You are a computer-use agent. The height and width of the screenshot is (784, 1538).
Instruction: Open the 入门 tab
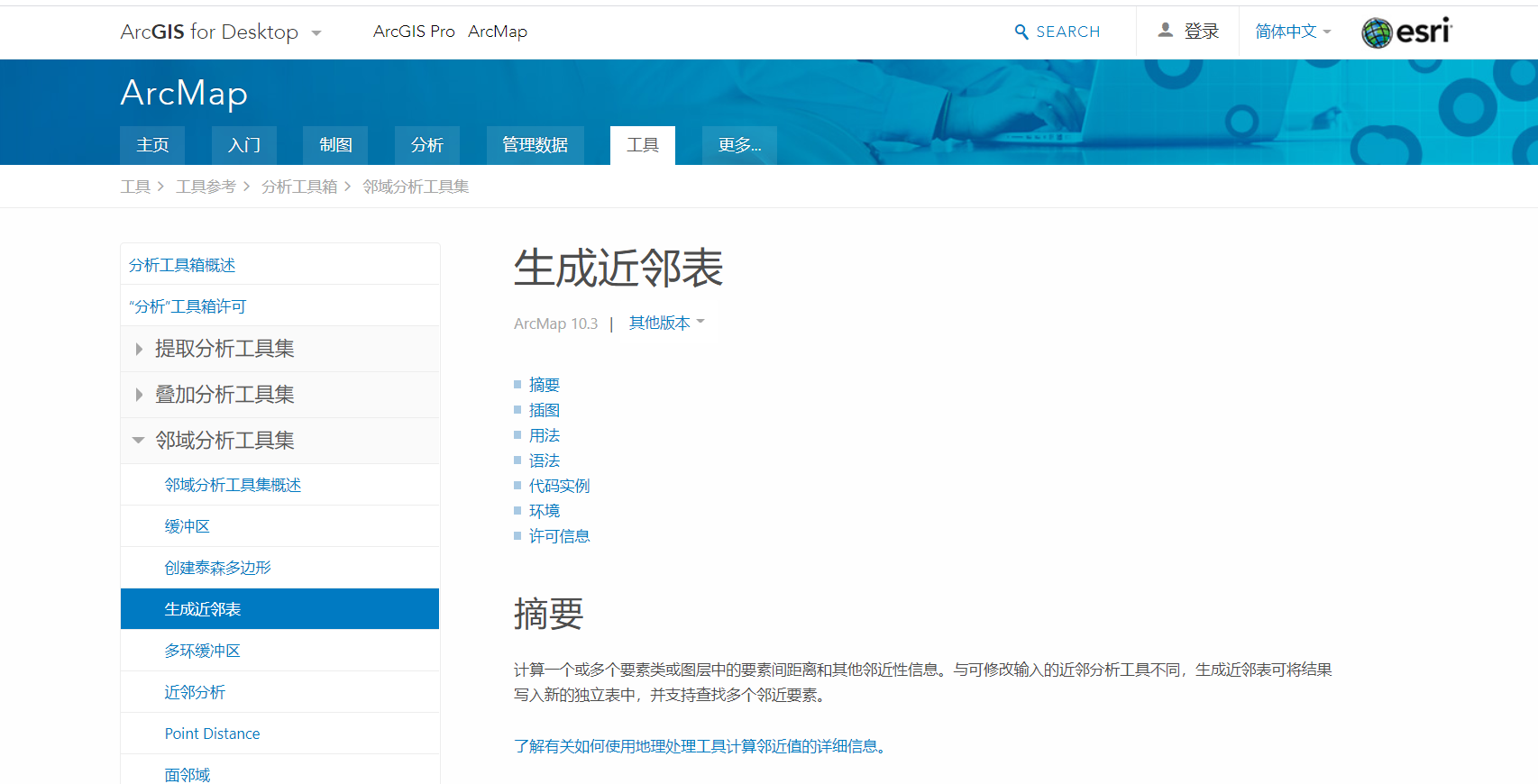coord(244,145)
